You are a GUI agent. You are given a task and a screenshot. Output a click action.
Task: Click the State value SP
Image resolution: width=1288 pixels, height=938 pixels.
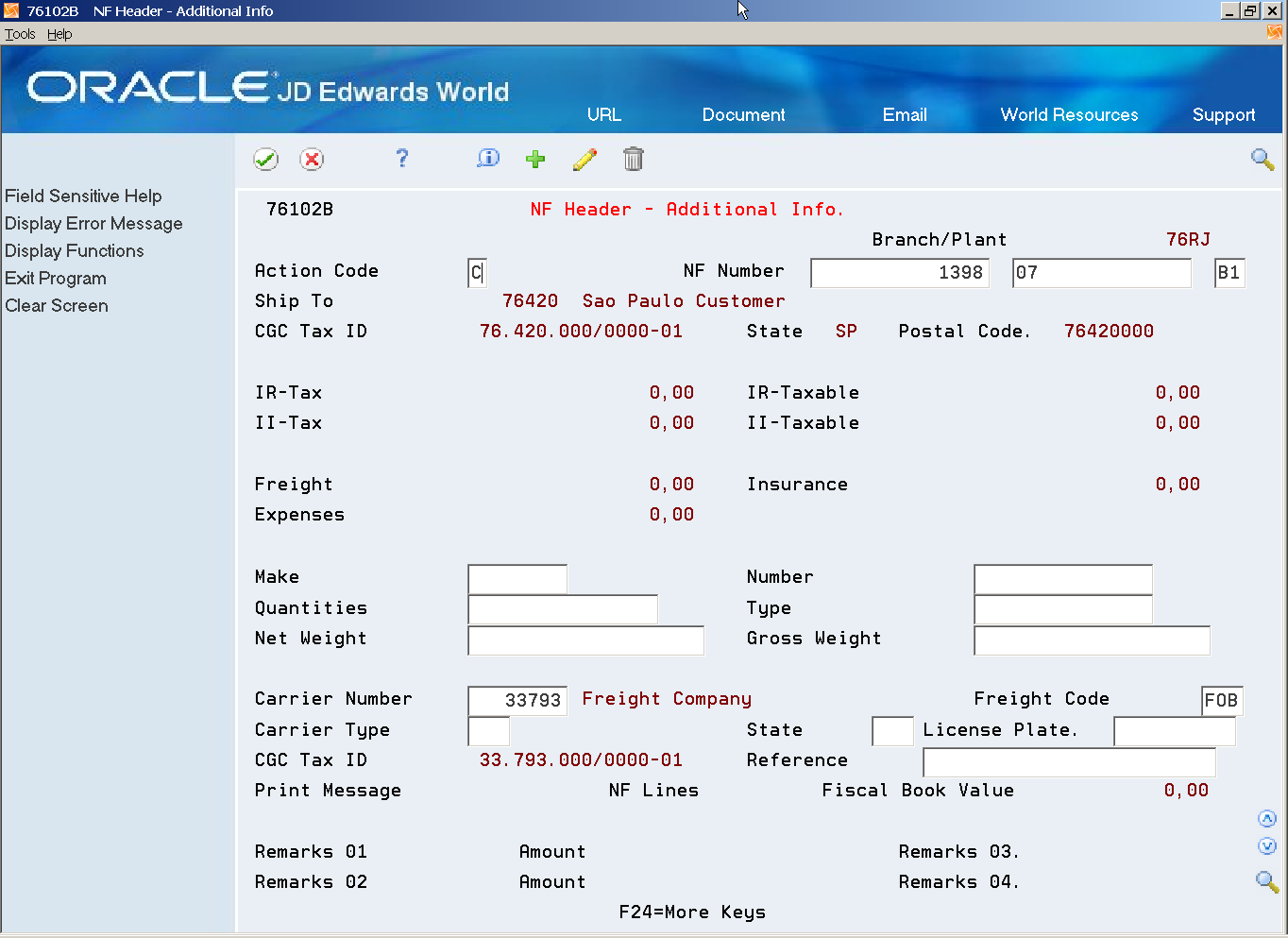point(846,332)
